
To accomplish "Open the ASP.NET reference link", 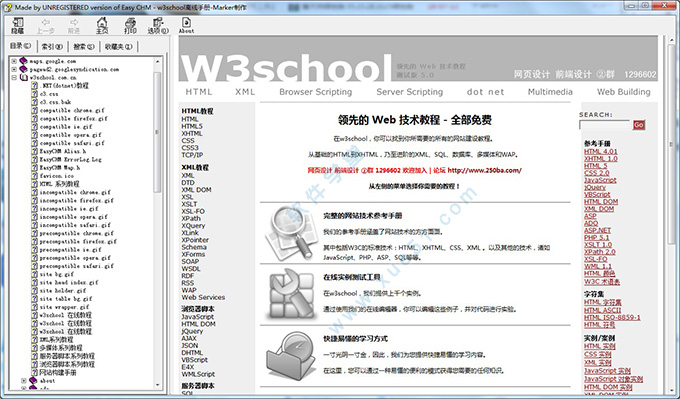I will (597, 230).
